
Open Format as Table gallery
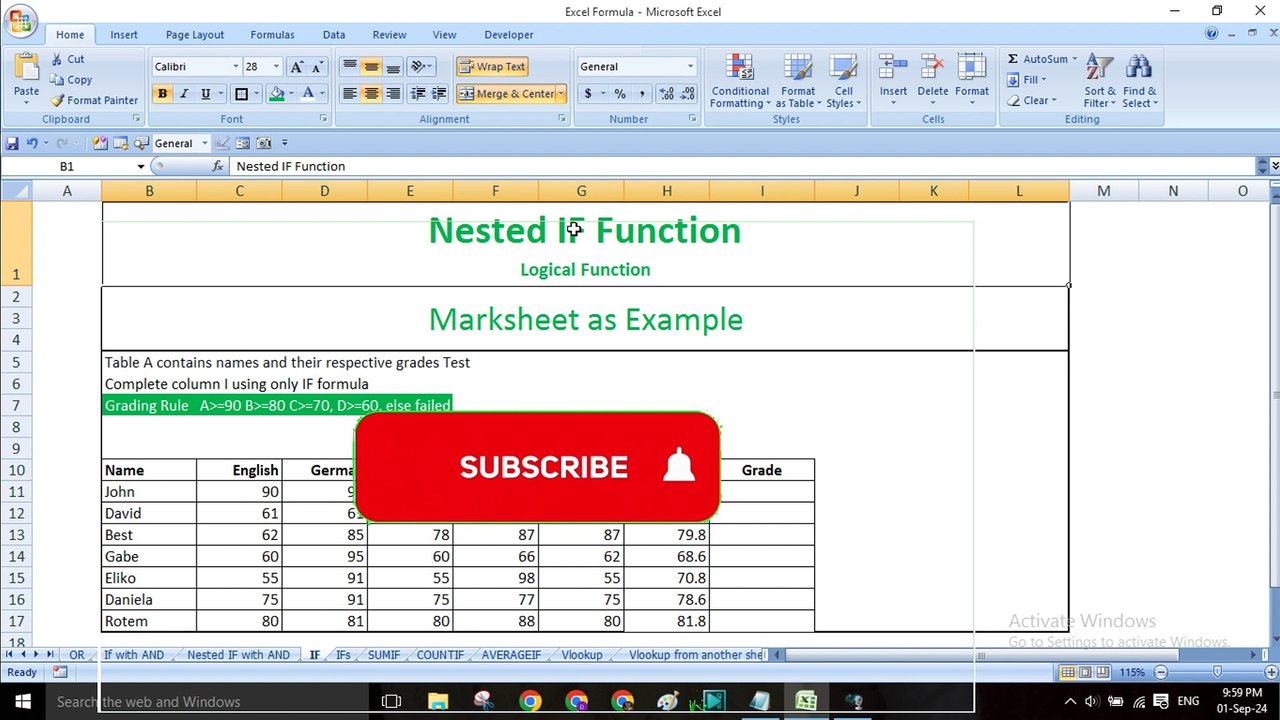(x=798, y=81)
